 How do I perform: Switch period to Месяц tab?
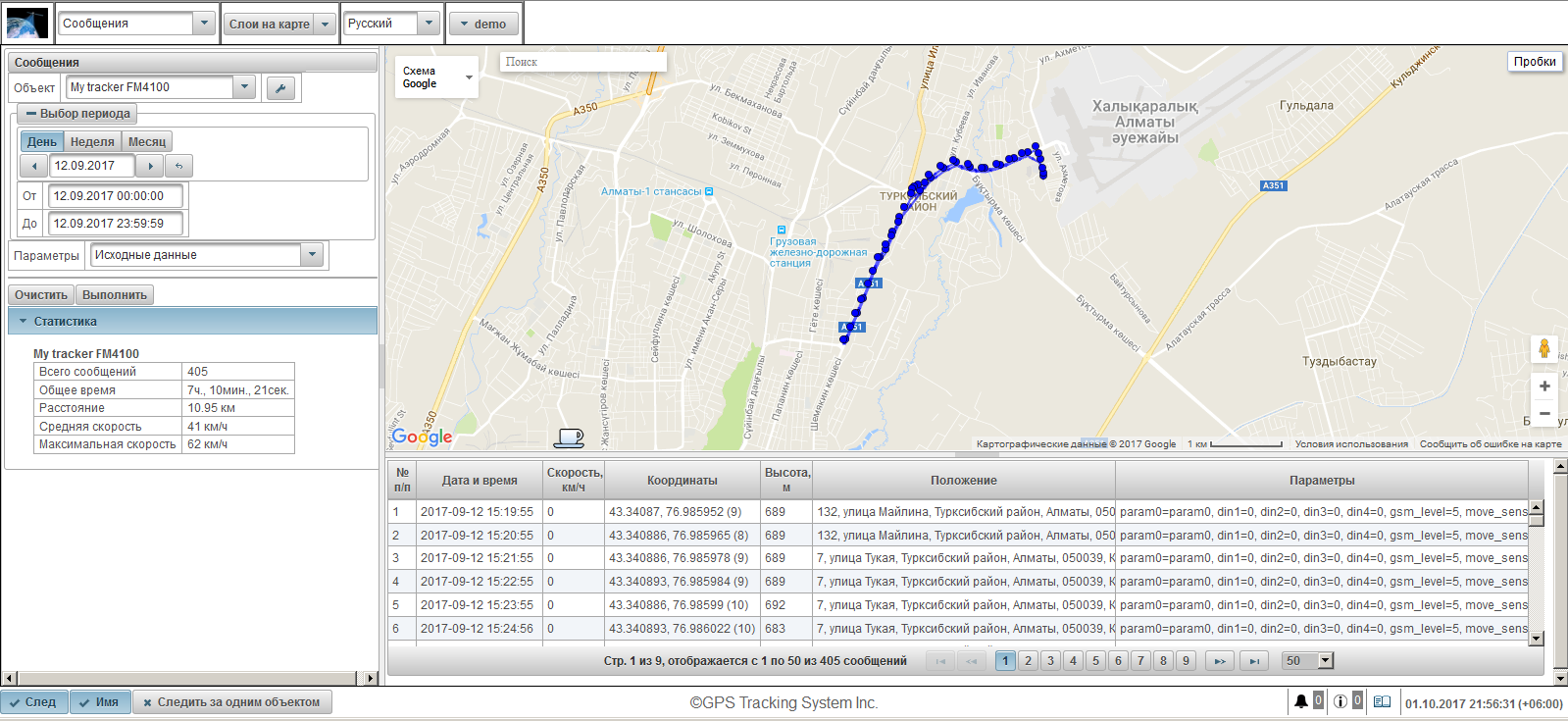[147, 142]
